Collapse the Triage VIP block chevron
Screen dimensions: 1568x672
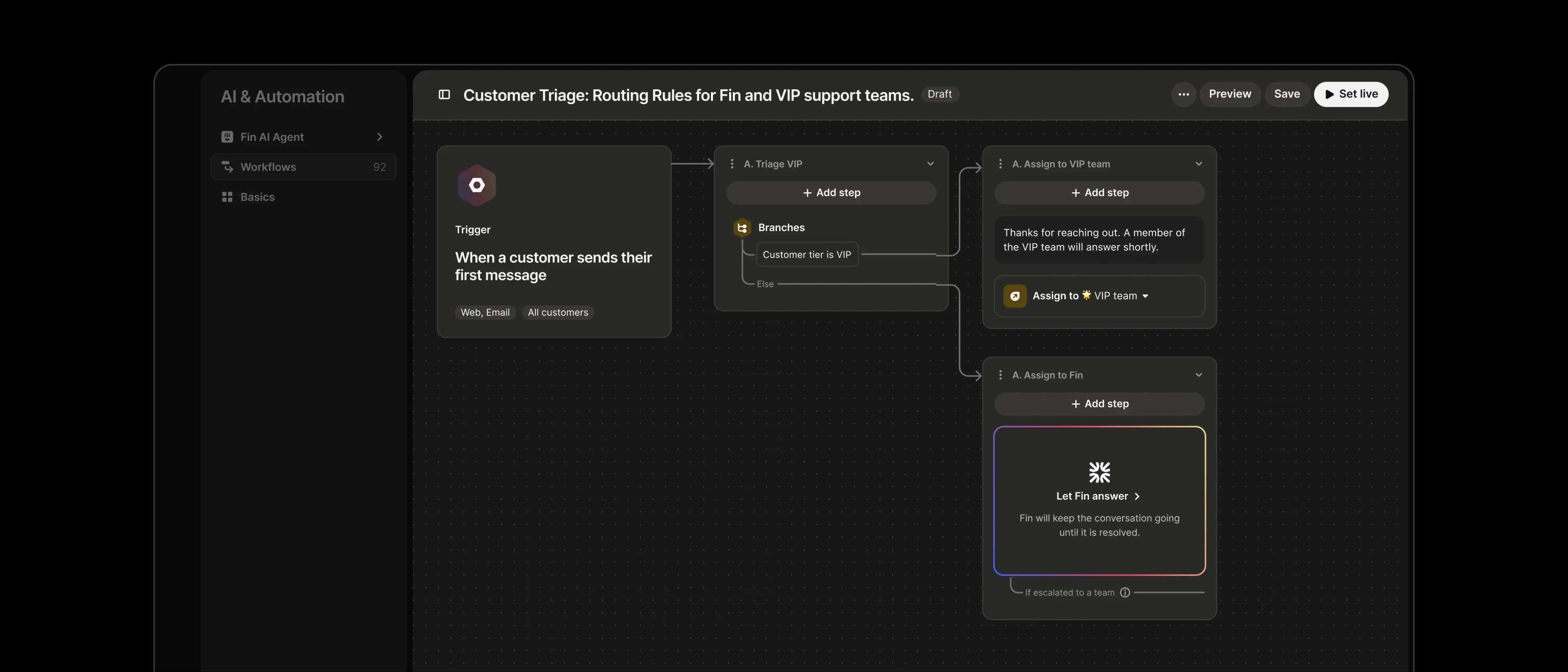click(x=930, y=164)
